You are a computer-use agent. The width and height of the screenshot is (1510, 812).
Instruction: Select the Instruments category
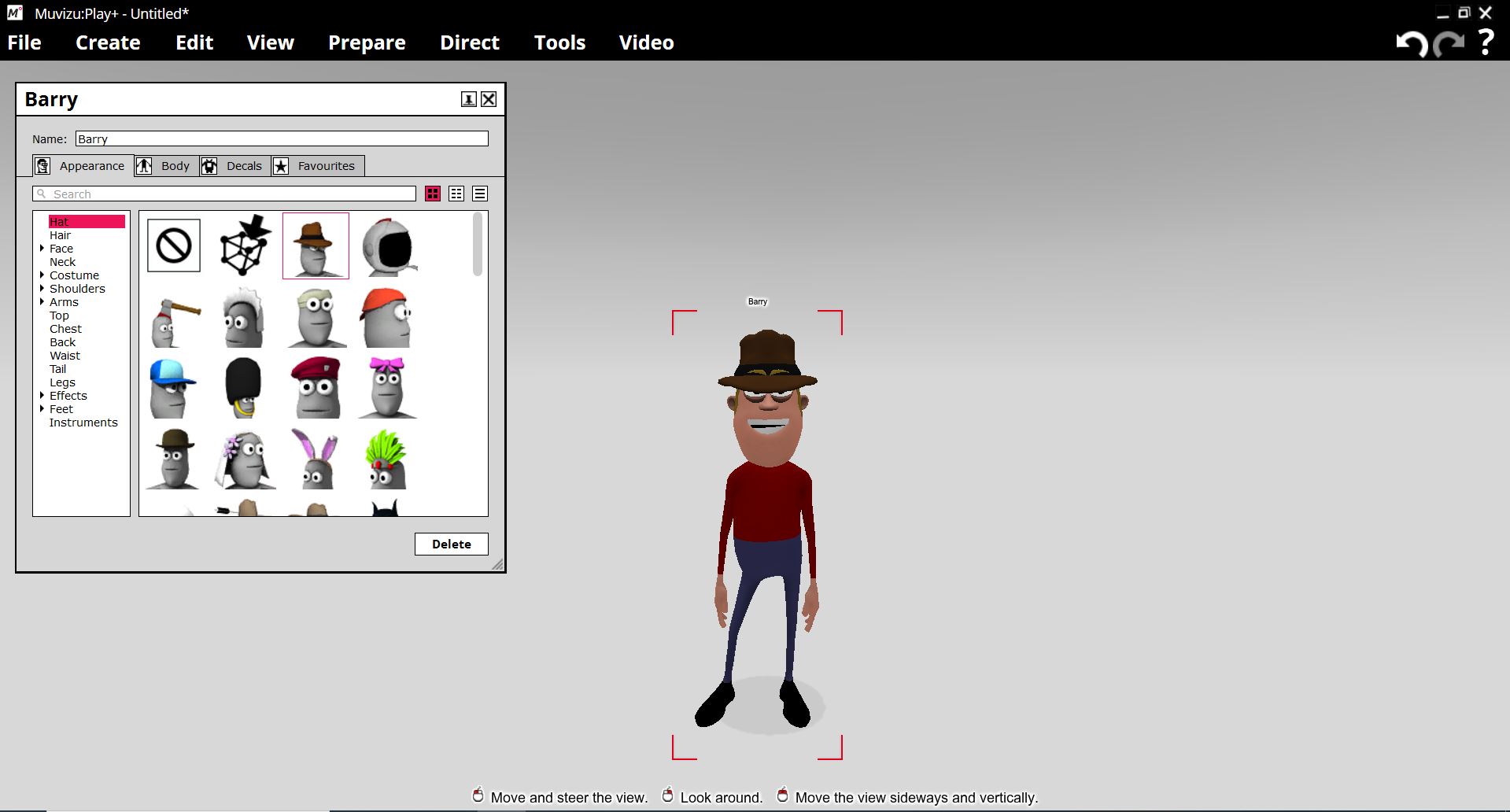click(83, 423)
